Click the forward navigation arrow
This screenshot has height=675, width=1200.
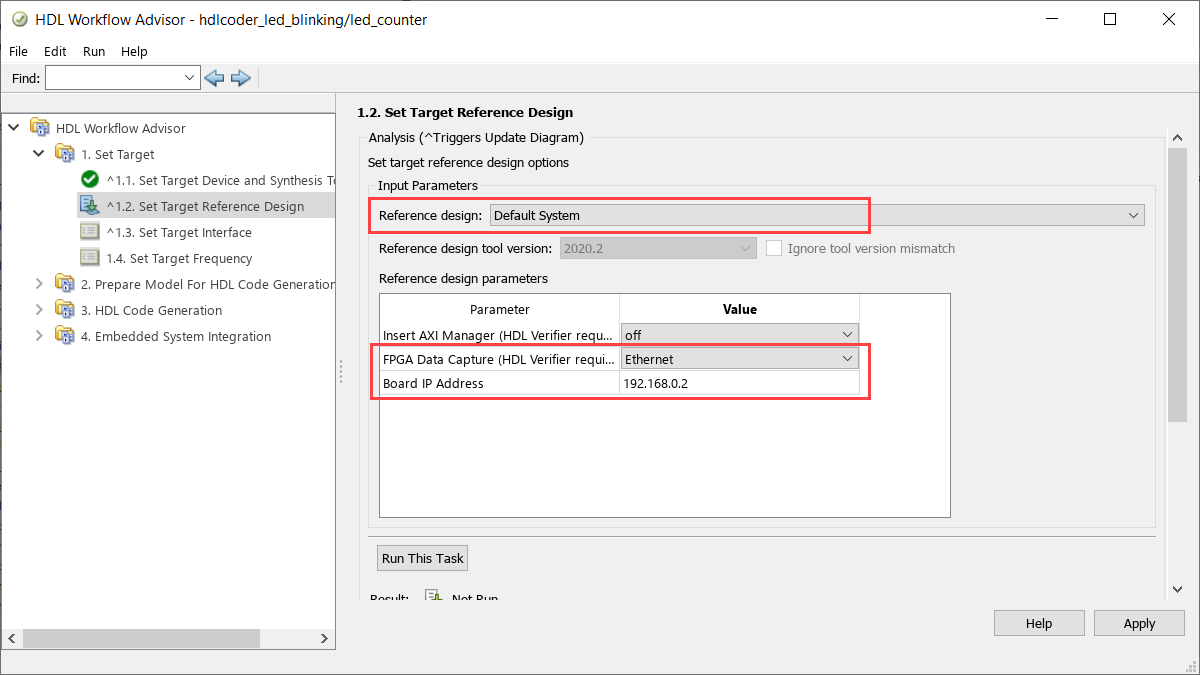(240, 77)
